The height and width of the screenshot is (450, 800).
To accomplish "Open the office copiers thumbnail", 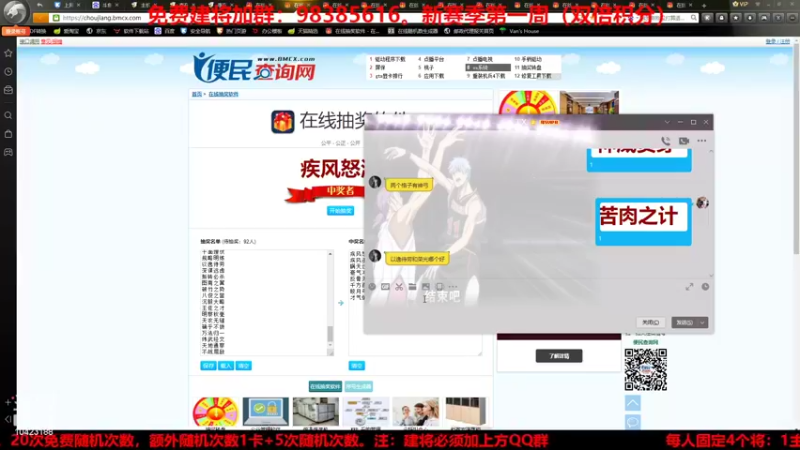I will coord(315,411).
